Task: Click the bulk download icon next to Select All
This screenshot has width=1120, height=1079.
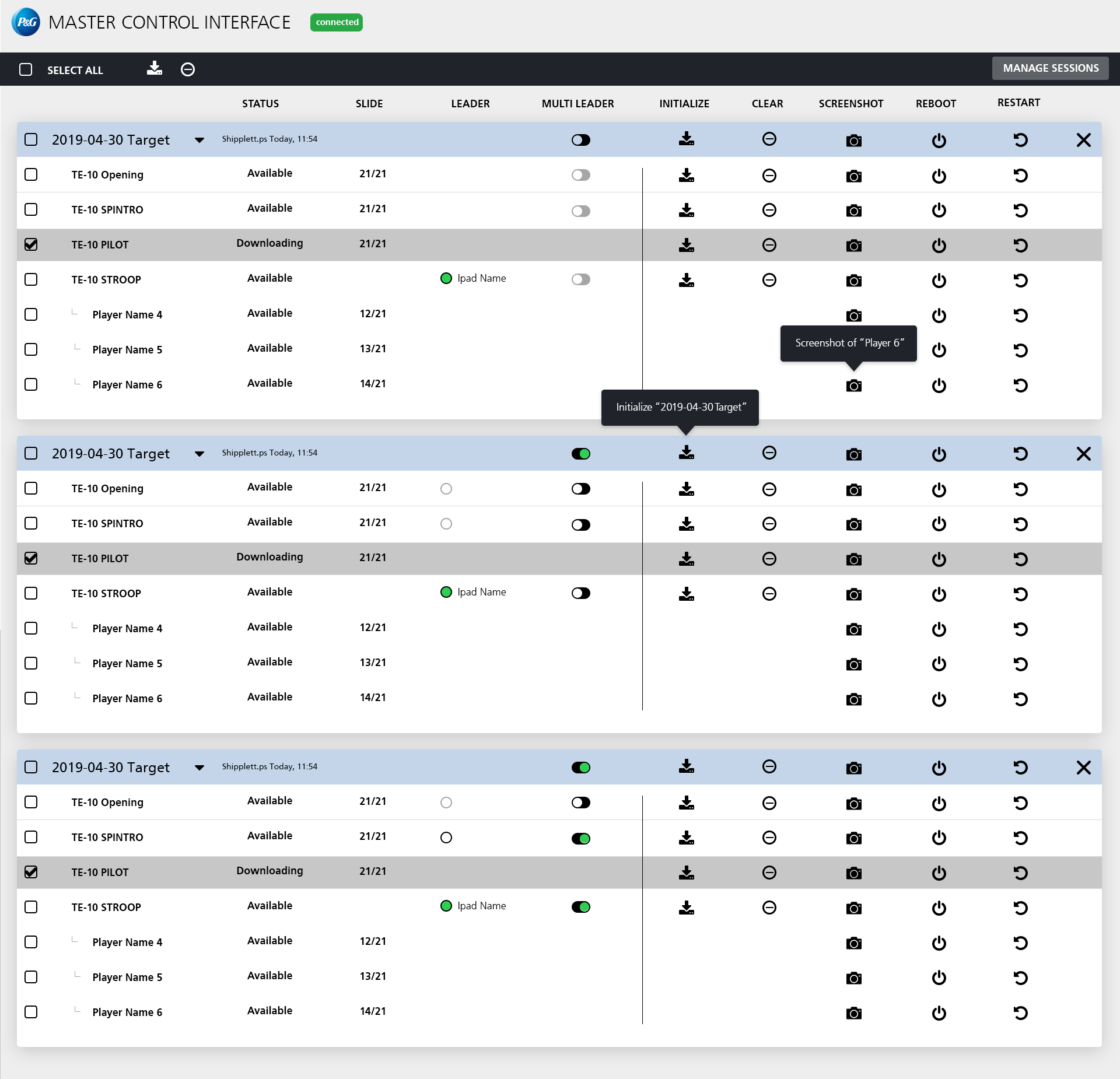Action: (x=155, y=69)
